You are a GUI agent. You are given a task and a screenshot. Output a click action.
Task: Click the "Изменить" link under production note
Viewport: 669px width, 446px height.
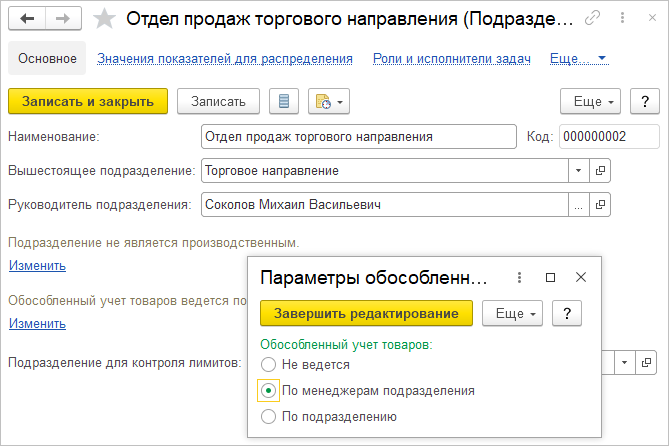tap(37, 266)
